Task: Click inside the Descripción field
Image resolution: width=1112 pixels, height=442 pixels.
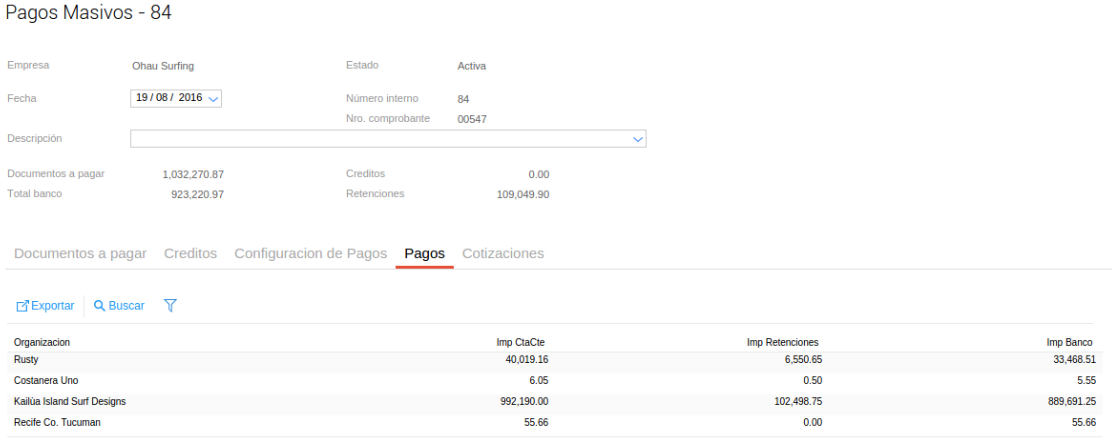Action: [380, 139]
